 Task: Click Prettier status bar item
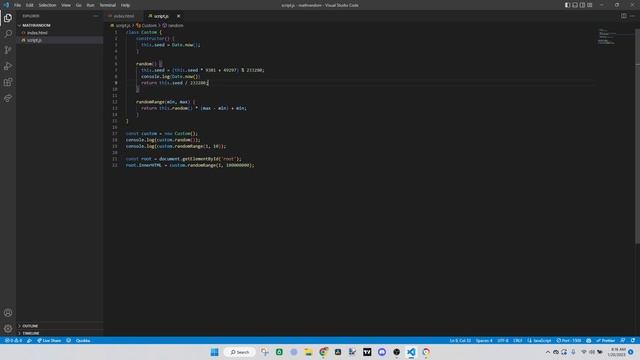[x=606, y=340]
